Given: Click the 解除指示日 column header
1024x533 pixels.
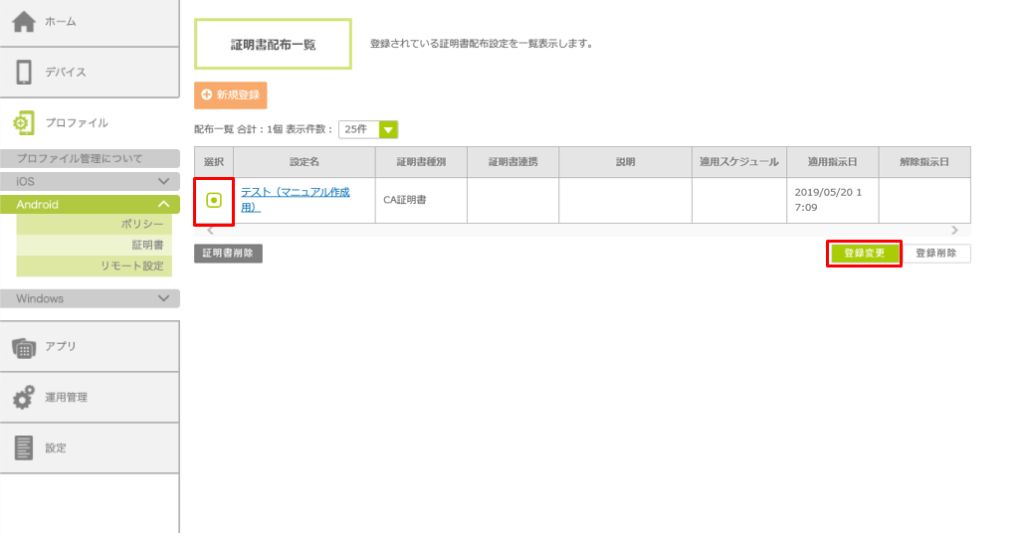Looking at the screenshot, I should pos(925,162).
